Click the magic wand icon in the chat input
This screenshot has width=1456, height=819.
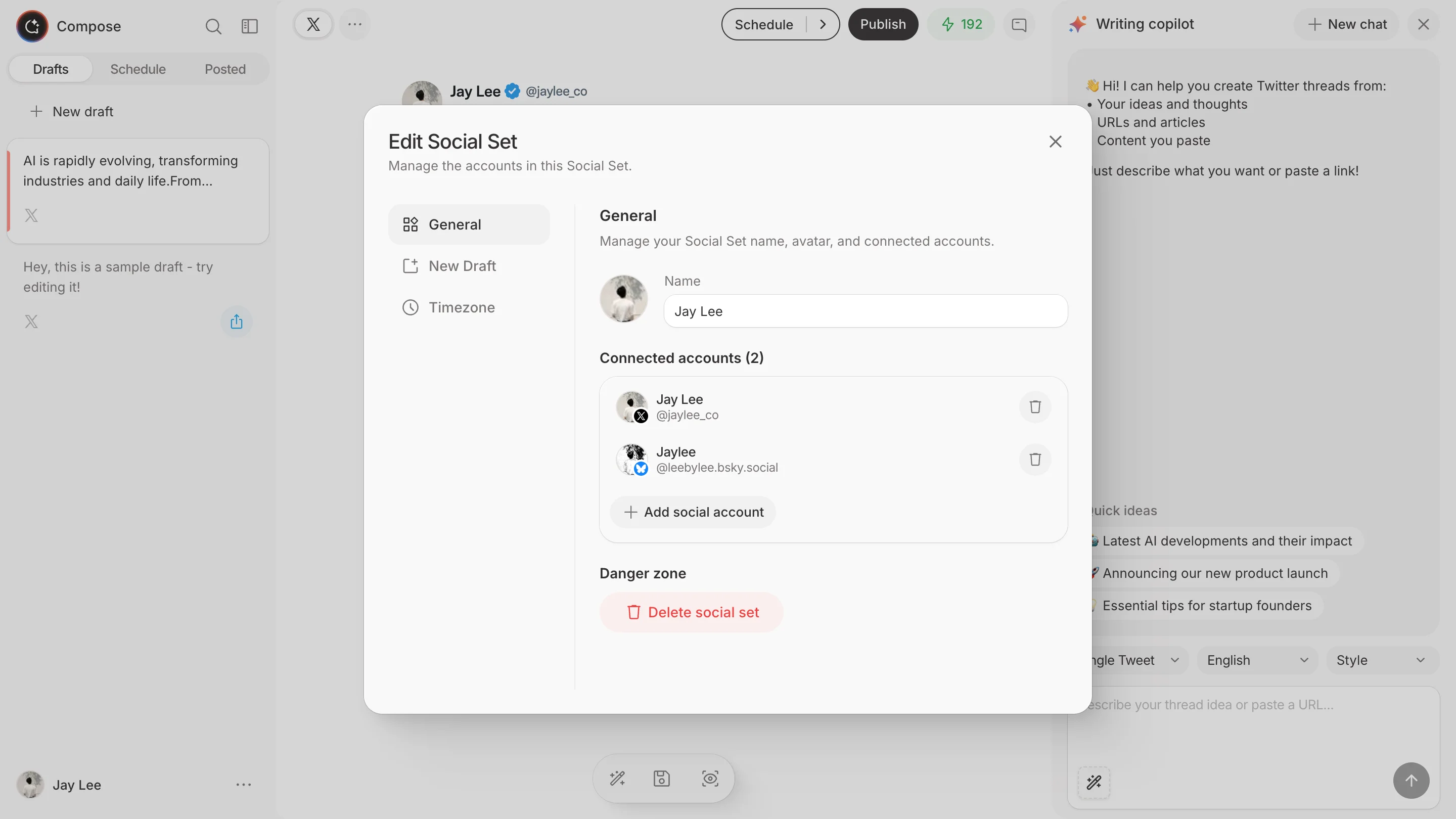tap(1093, 782)
